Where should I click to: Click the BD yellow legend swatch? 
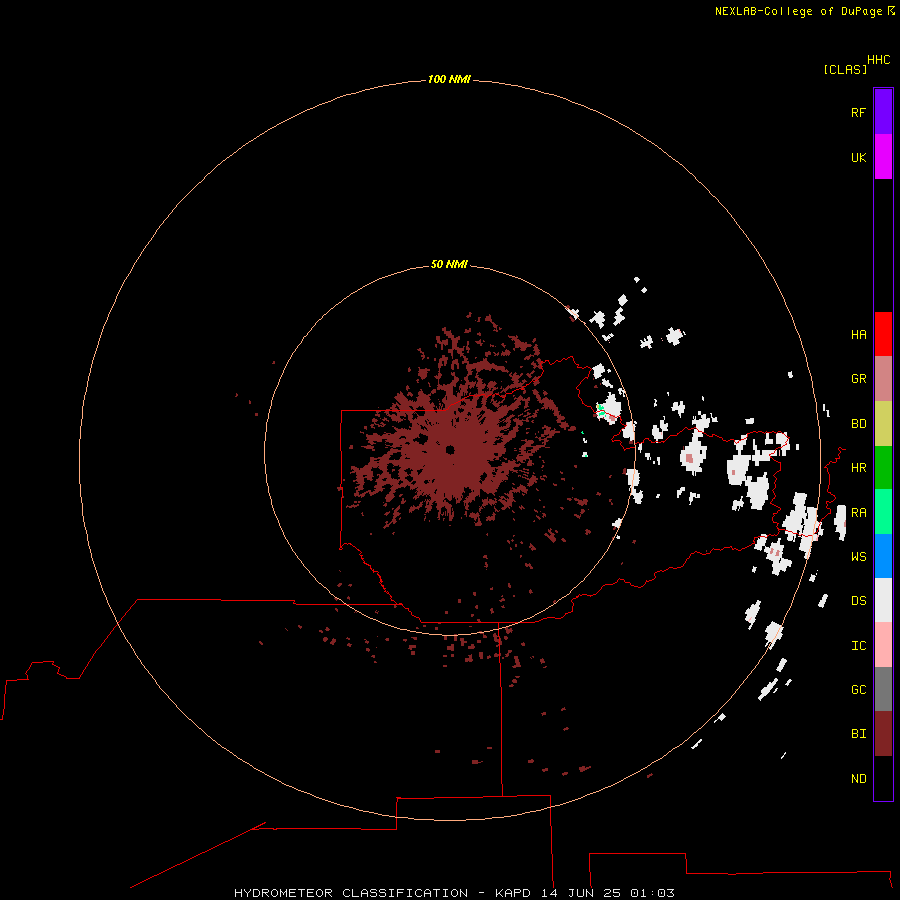[883, 424]
